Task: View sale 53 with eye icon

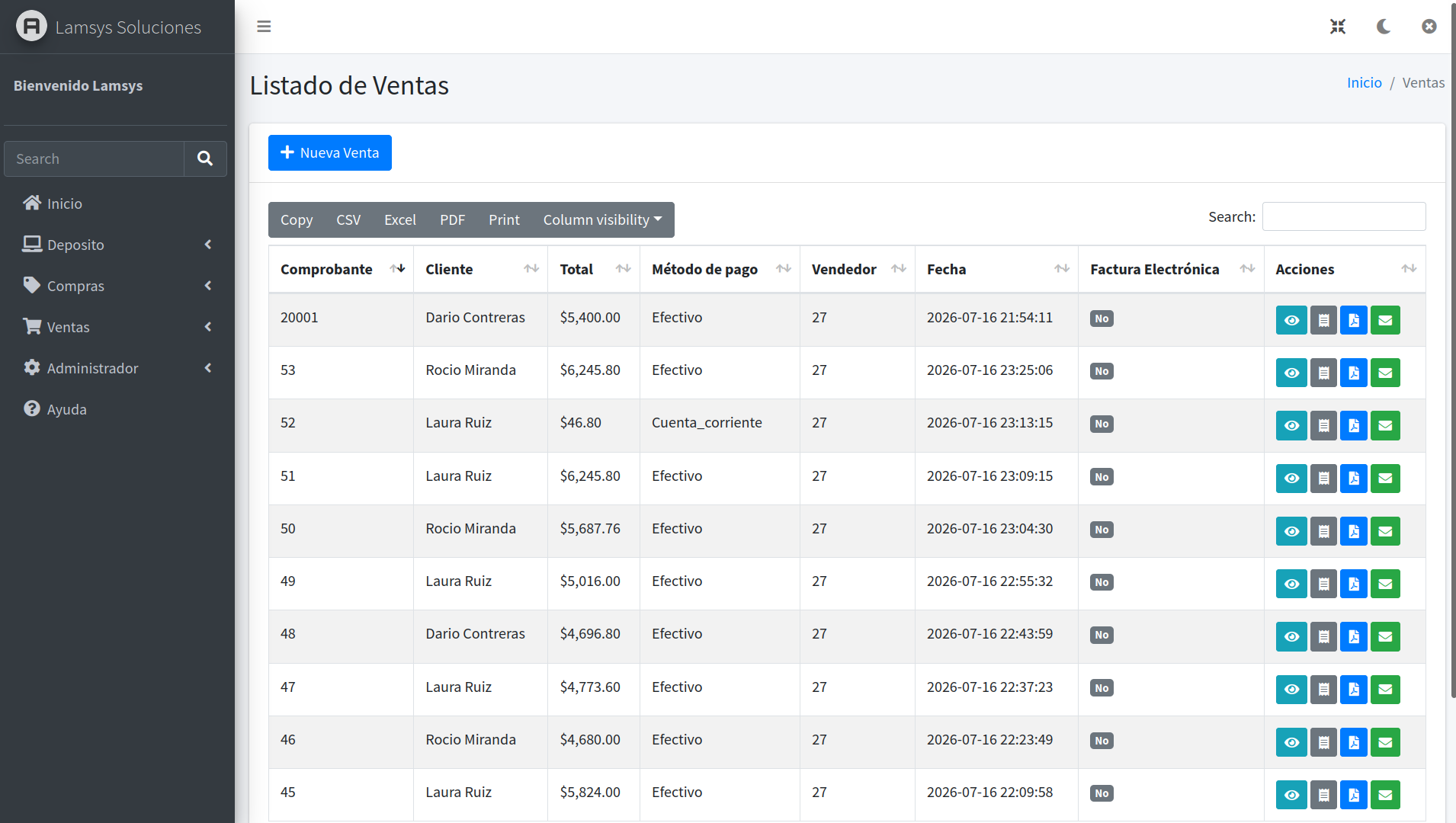Action: (x=1291, y=373)
